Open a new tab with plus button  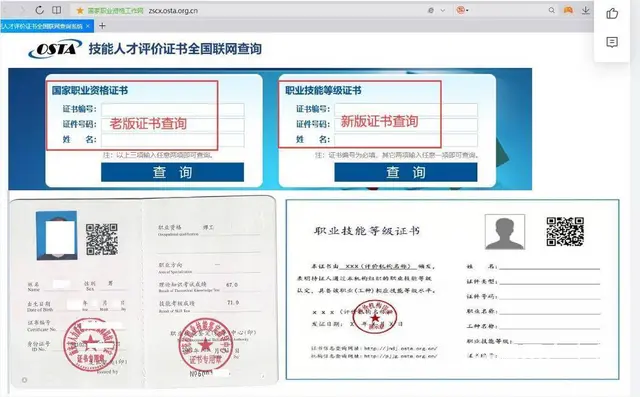102,26
